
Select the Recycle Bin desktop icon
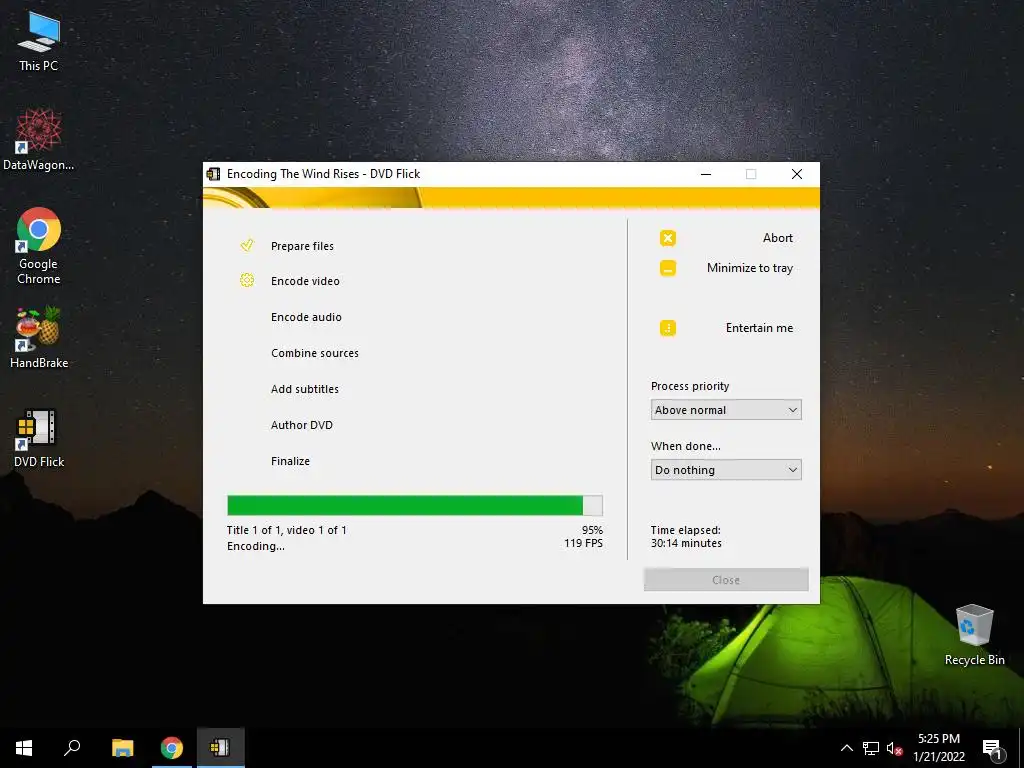[974, 635]
